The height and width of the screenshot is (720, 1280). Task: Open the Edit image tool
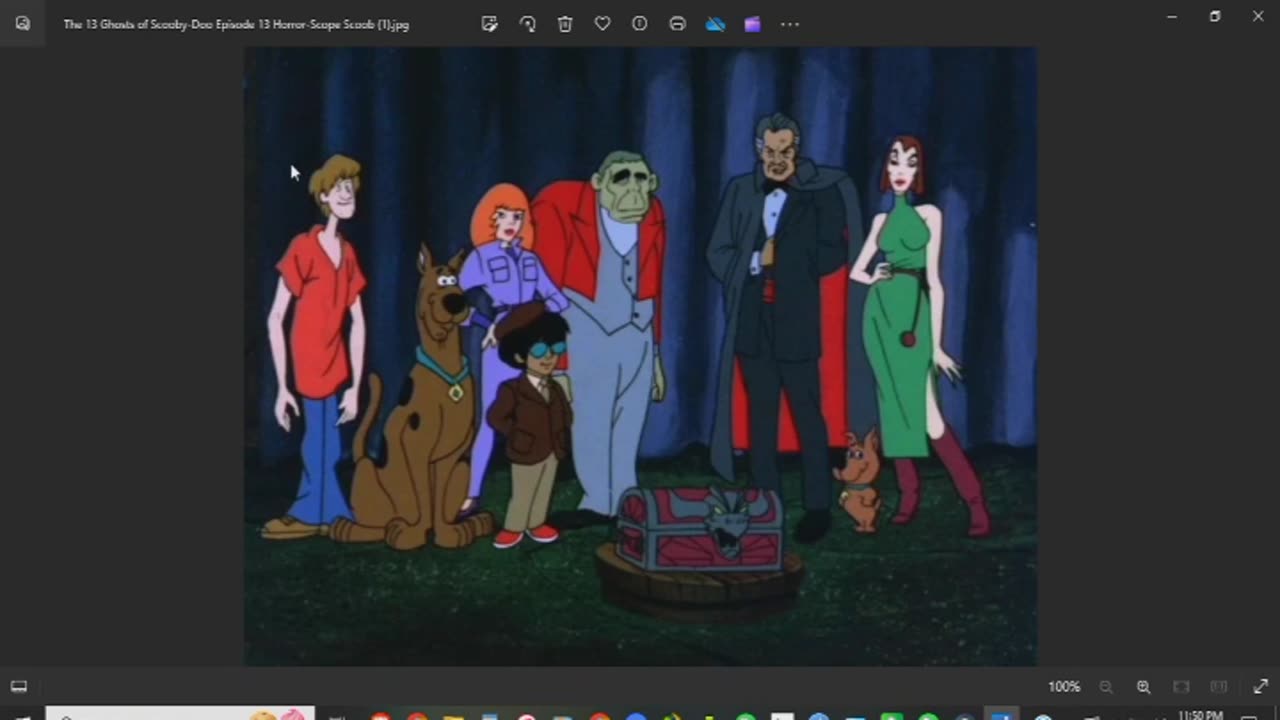(x=489, y=24)
